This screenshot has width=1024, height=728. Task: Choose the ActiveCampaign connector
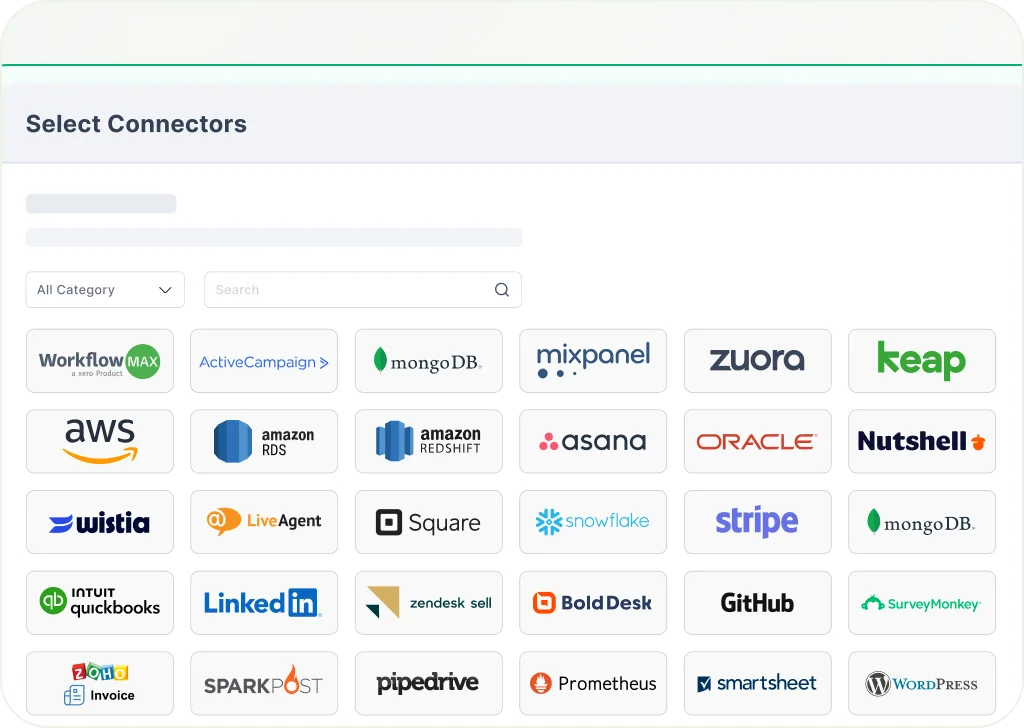pyautogui.click(x=264, y=361)
